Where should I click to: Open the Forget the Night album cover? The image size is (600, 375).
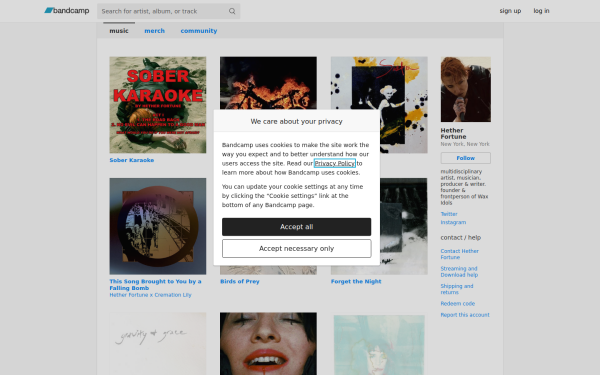click(x=403, y=226)
